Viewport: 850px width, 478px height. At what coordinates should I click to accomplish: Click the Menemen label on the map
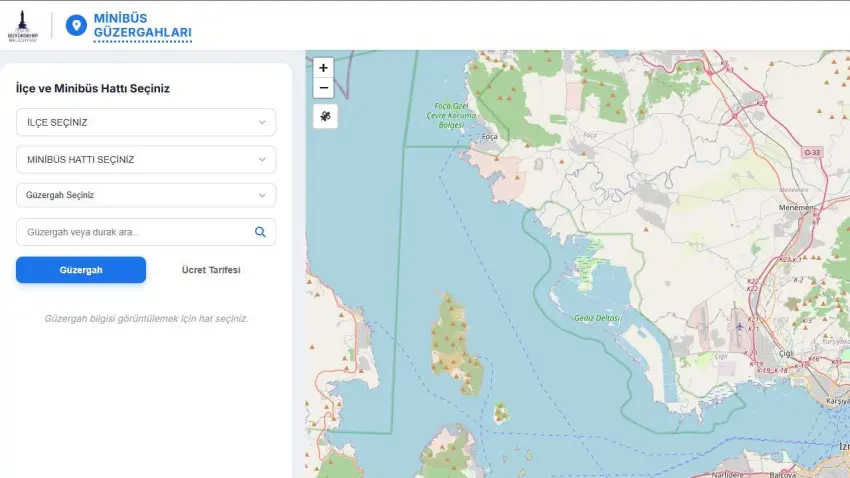click(796, 208)
